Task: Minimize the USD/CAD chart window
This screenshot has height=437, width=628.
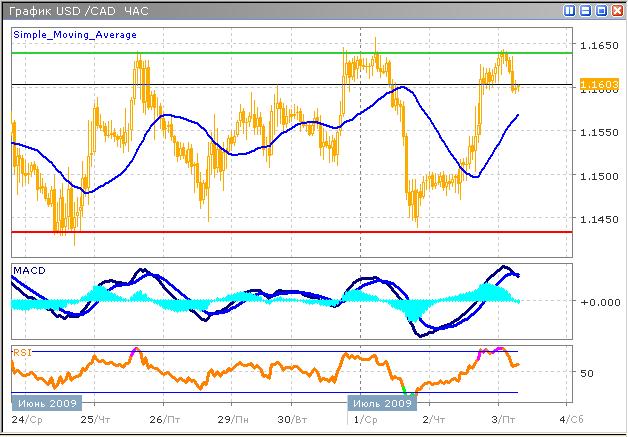Action: coord(584,9)
